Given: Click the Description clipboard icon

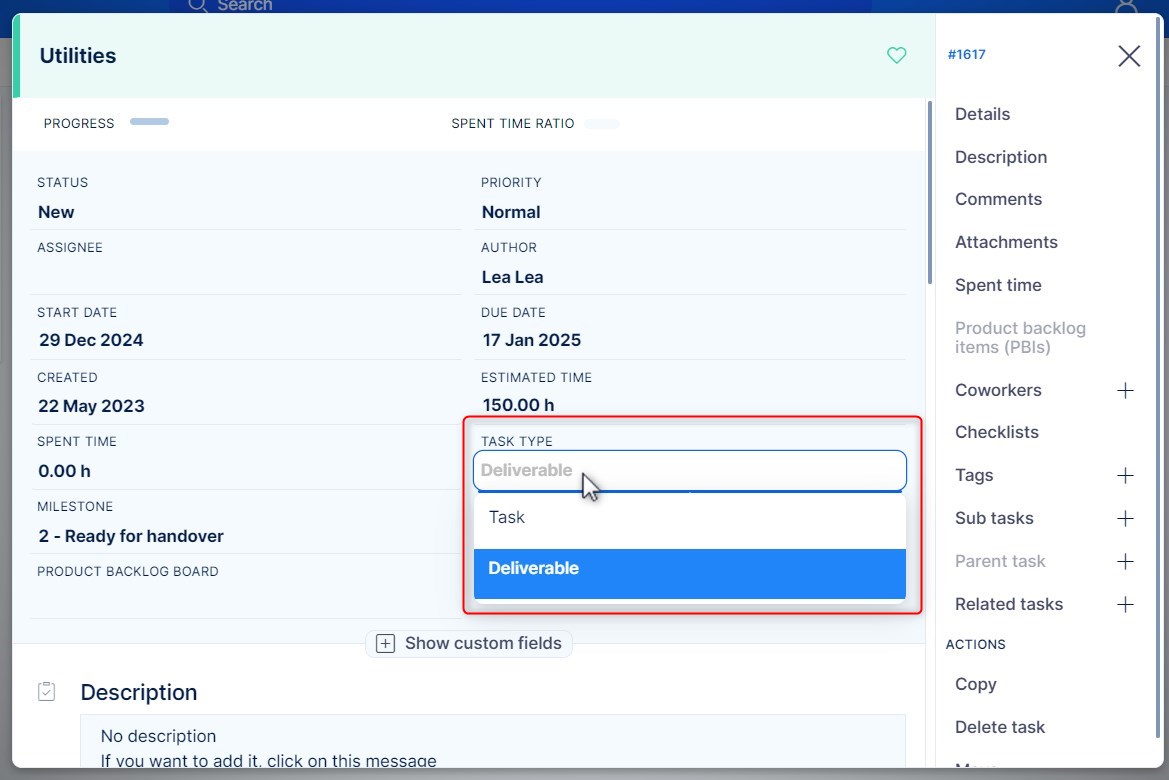Looking at the screenshot, I should pyautogui.click(x=46, y=692).
